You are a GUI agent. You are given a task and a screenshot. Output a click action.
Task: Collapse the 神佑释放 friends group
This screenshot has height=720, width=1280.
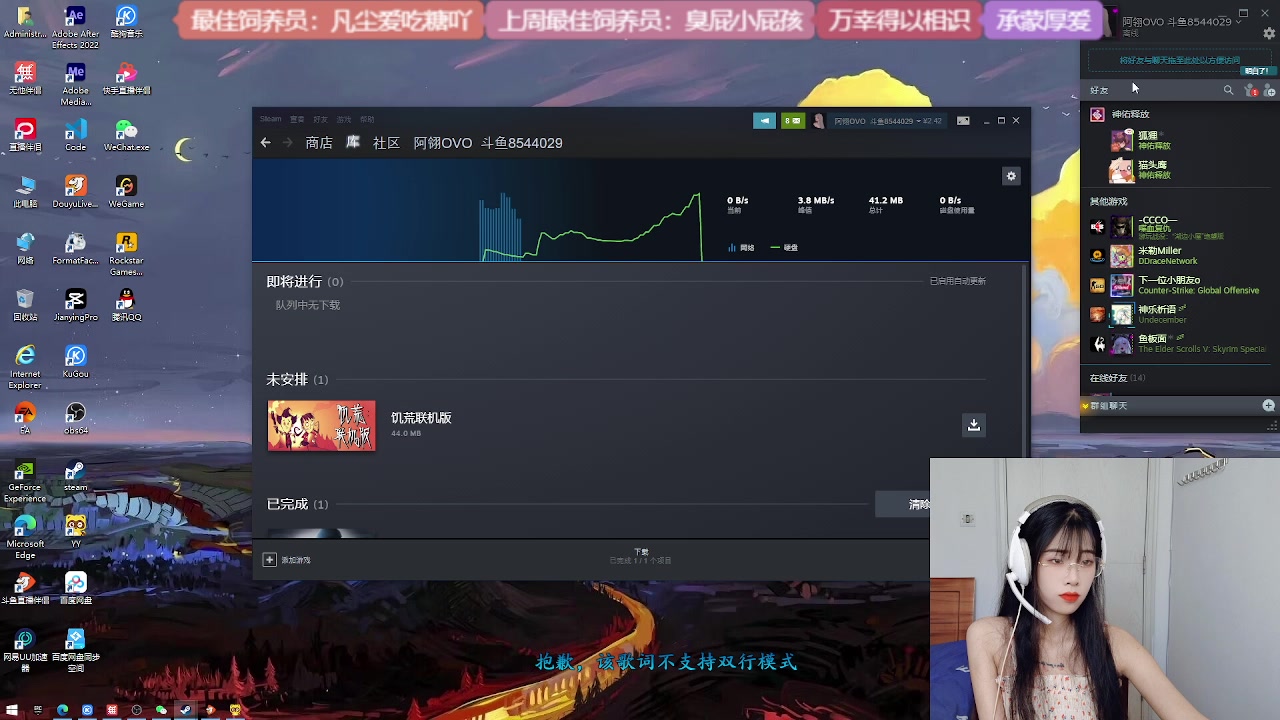click(1130, 114)
